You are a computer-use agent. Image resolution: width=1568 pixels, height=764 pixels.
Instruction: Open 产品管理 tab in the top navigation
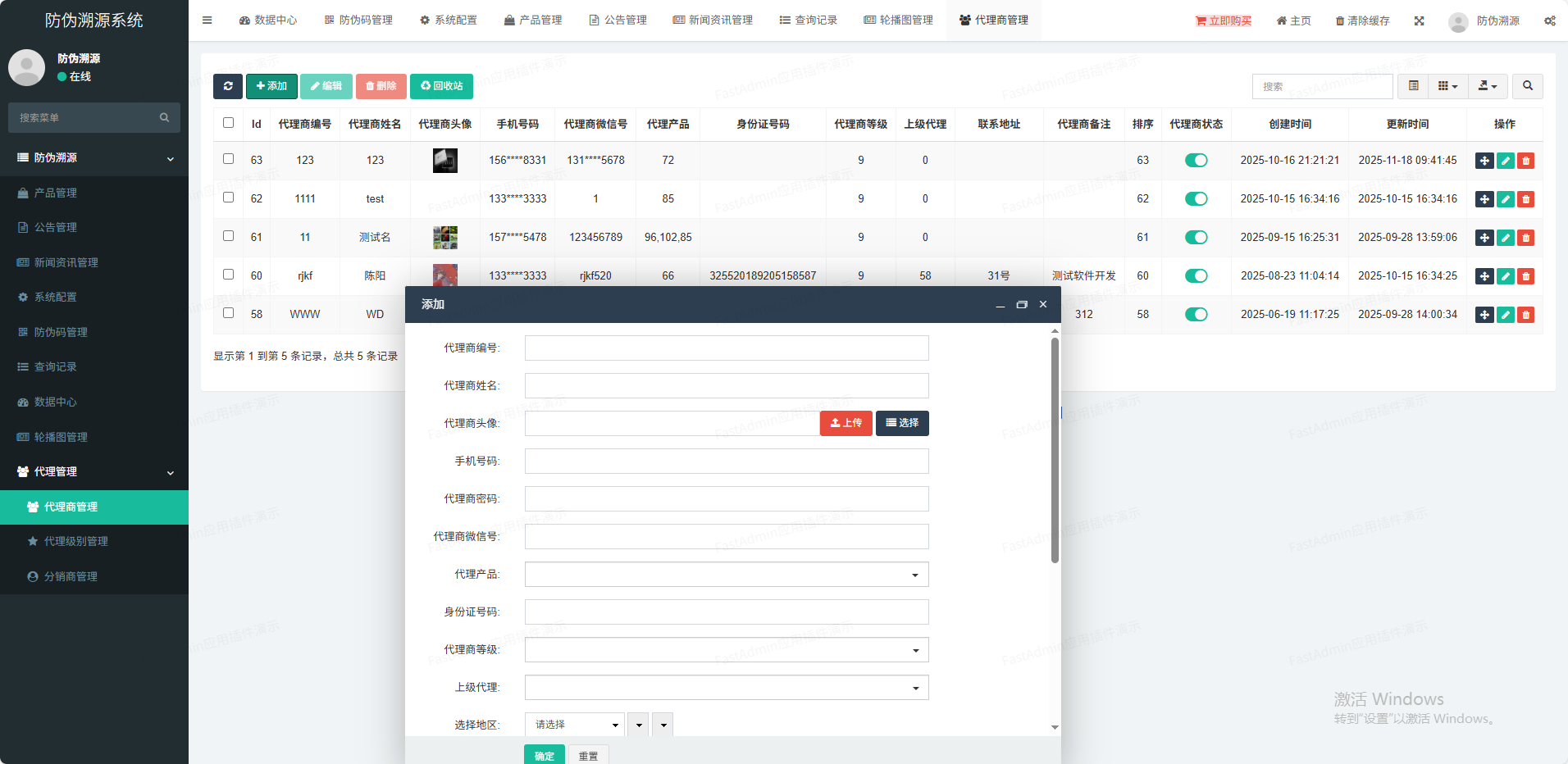(x=533, y=20)
